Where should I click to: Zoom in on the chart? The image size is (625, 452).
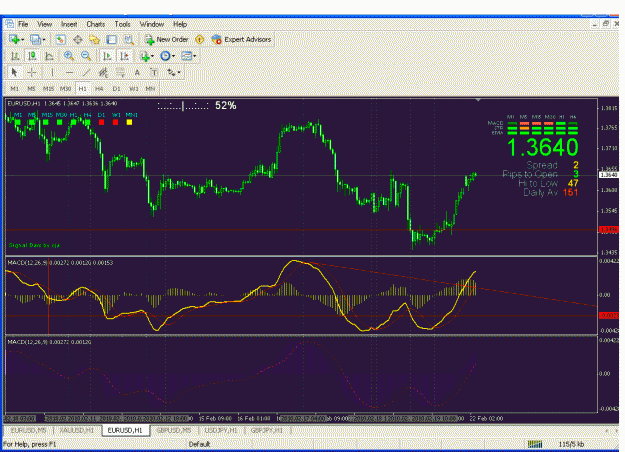(69, 56)
